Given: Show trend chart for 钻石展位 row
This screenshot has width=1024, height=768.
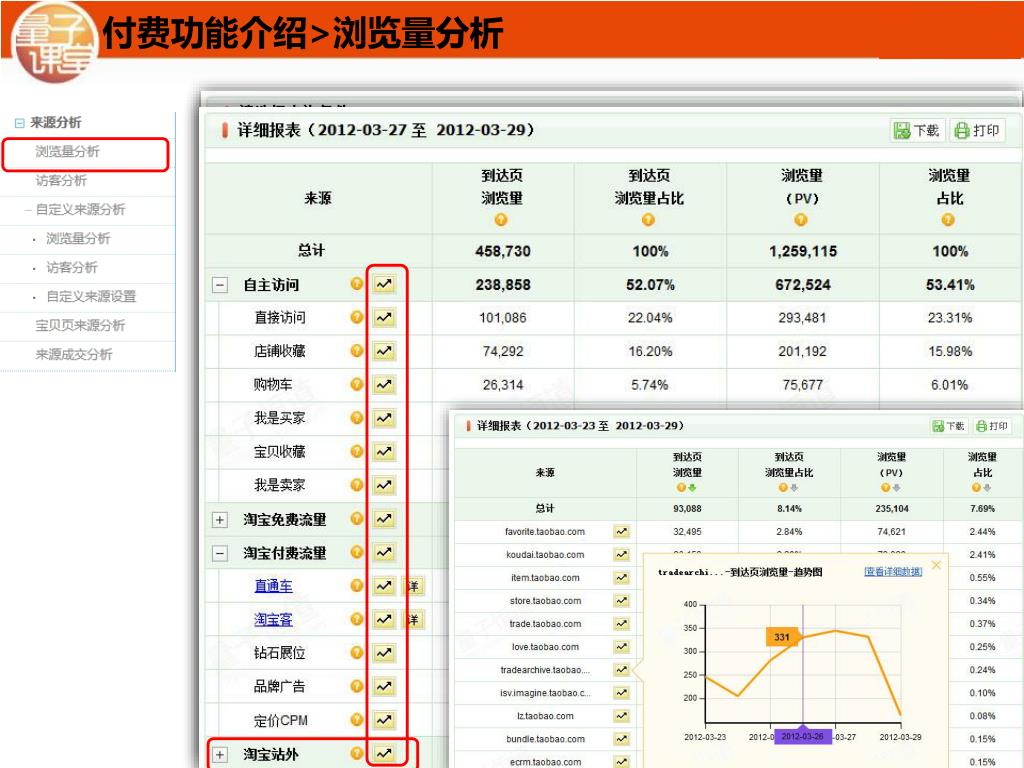Looking at the screenshot, I should pyautogui.click(x=384, y=653).
